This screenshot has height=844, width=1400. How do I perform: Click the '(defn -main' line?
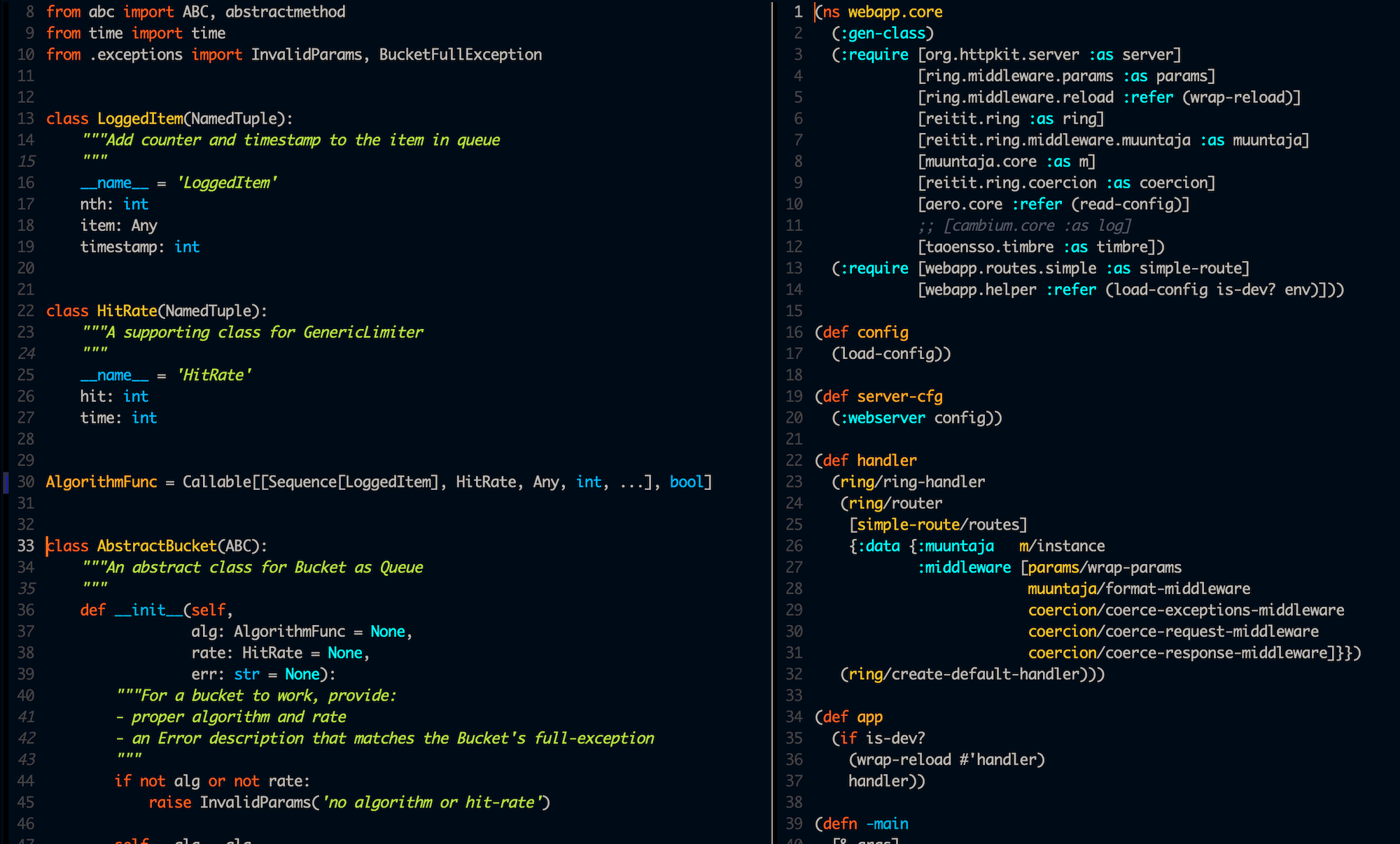click(x=862, y=824)
